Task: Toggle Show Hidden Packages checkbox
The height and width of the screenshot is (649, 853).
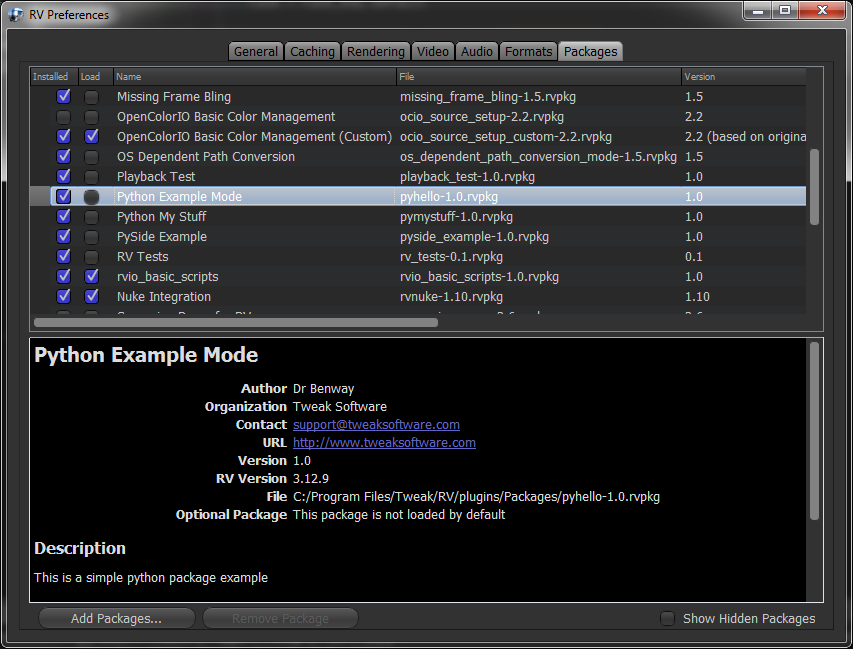Action: 667,619
